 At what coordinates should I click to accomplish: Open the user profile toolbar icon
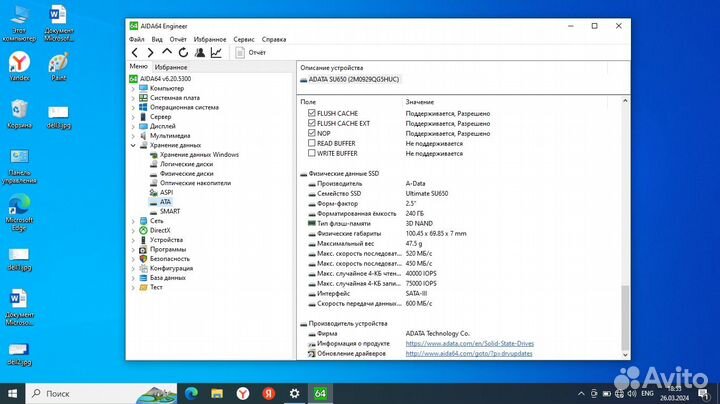[x=200, y=53]
